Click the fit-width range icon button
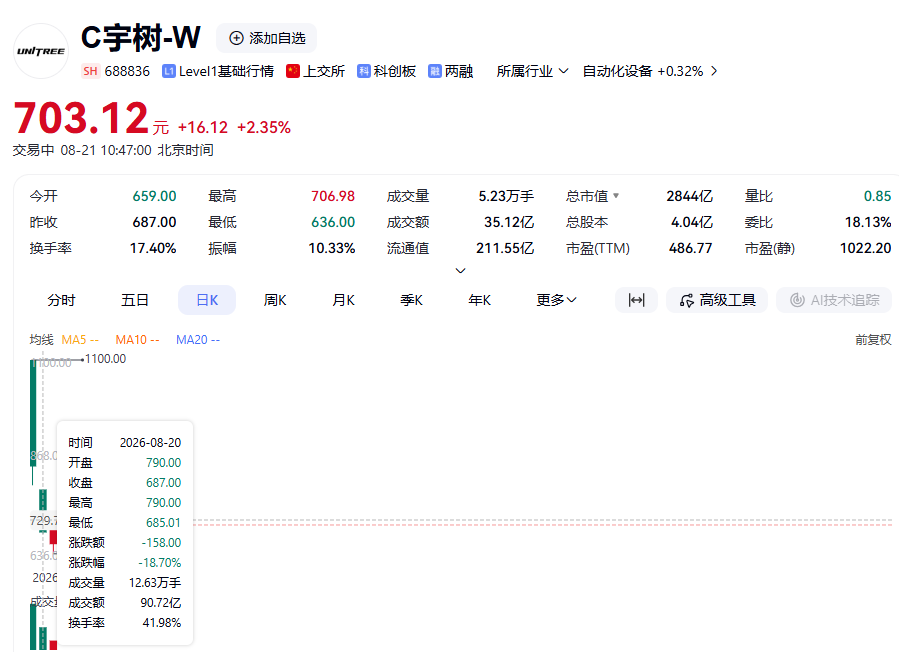Image resolution: width=899 pixels, height=652 pixels. [x=636, y=300]
